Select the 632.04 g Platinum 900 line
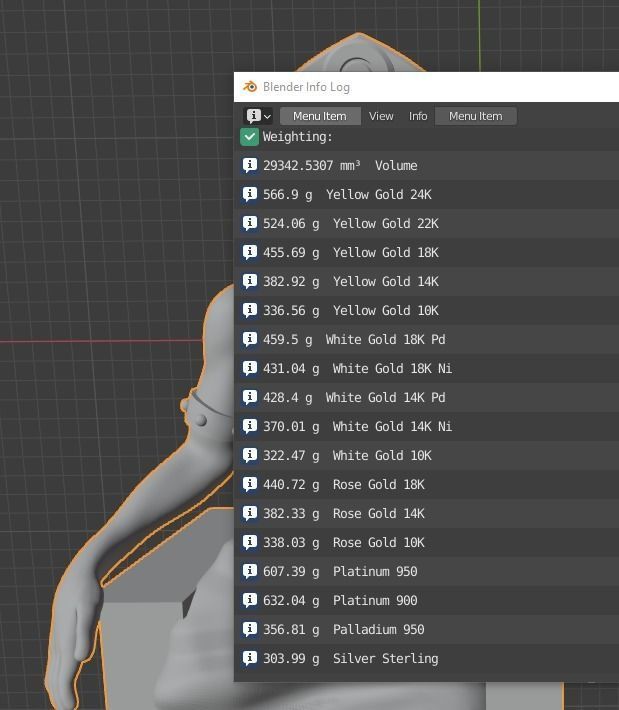 pos(427,600)
